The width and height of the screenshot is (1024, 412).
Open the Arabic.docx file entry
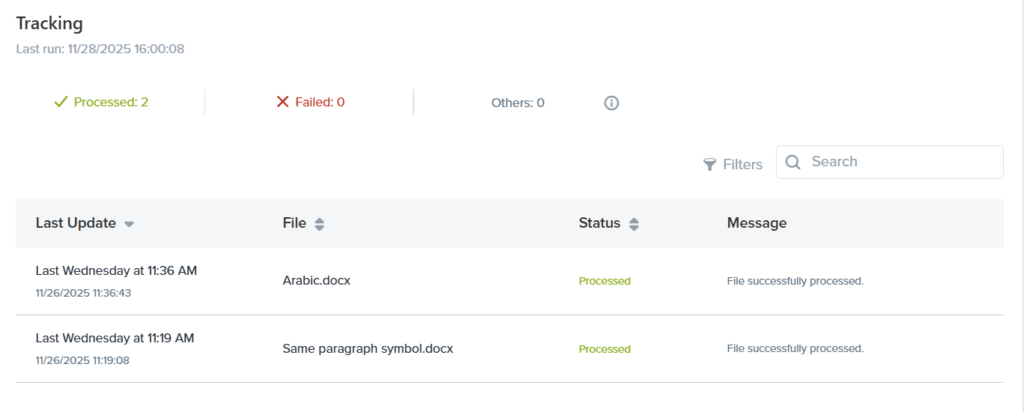coord(316,281)
